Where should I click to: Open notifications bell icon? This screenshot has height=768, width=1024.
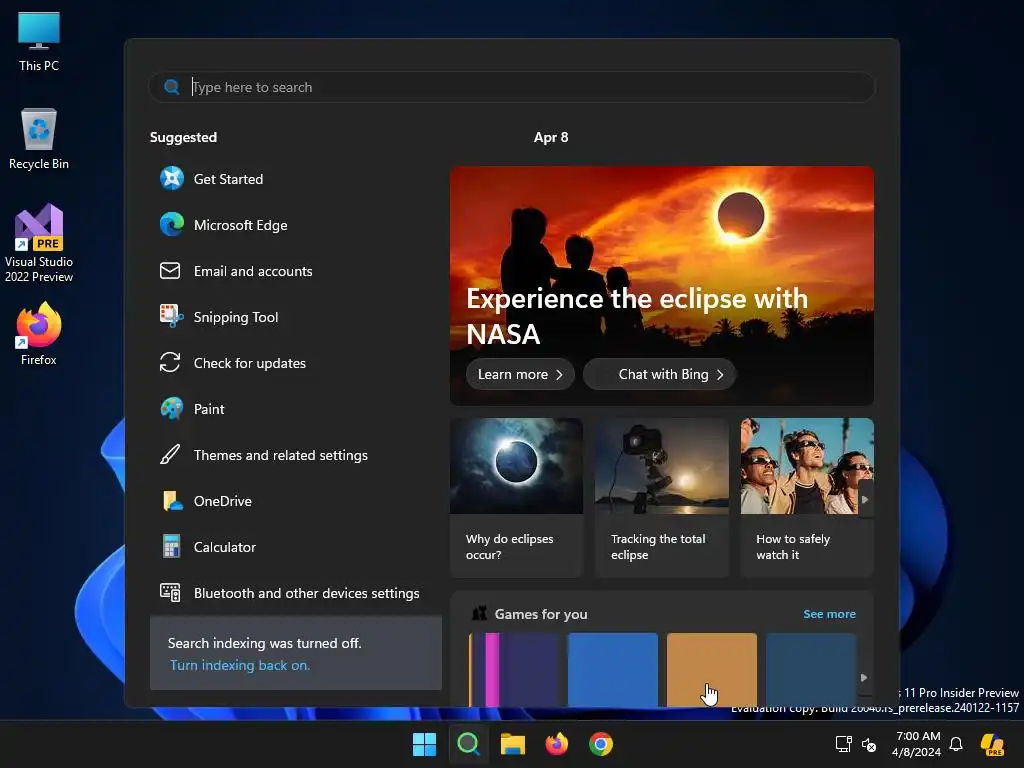click(x=956, y=744)
